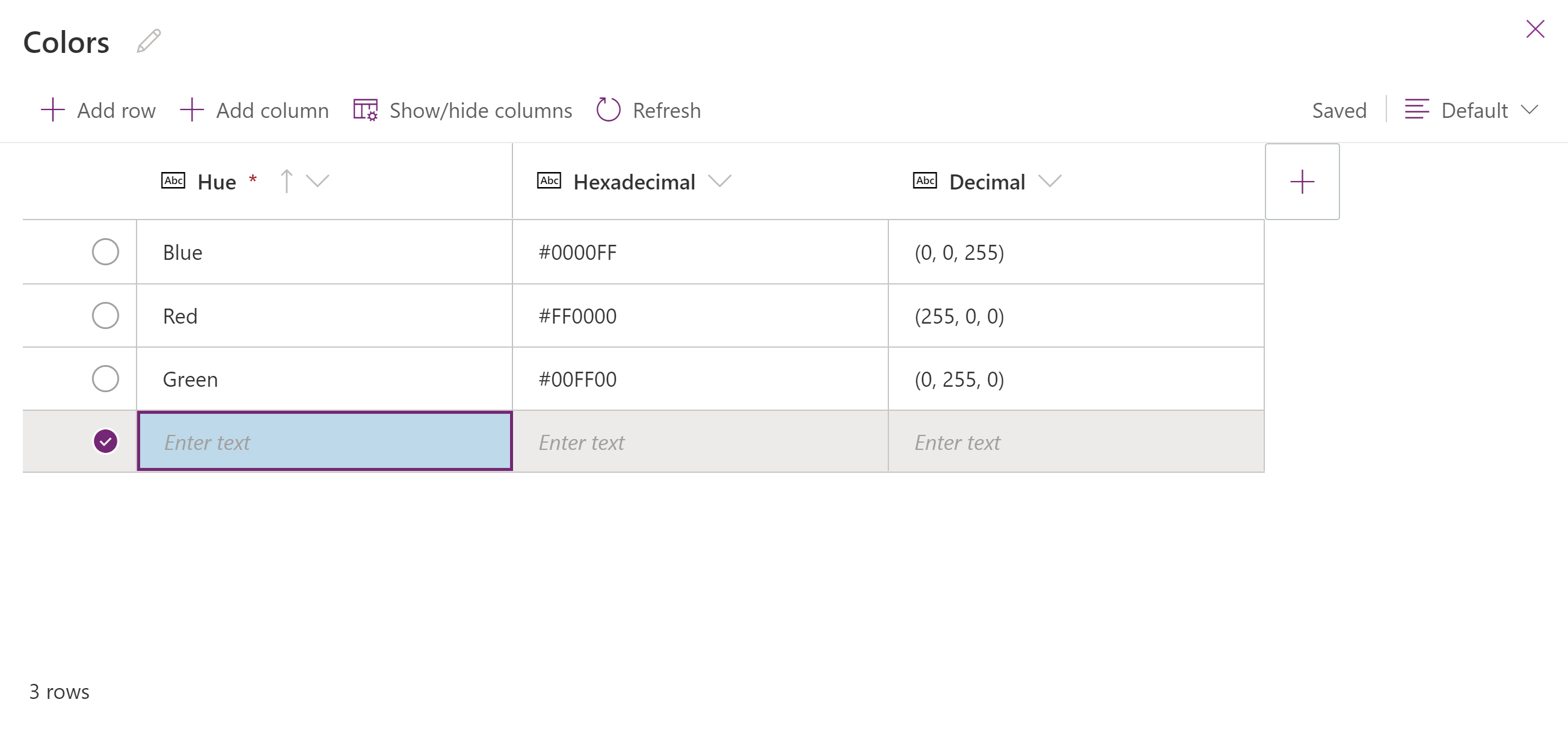Viewport: 1568px width, 735px height.
Task: Click the Saved status indicator
Action: pyautogui.click(x=1338, y=110)
